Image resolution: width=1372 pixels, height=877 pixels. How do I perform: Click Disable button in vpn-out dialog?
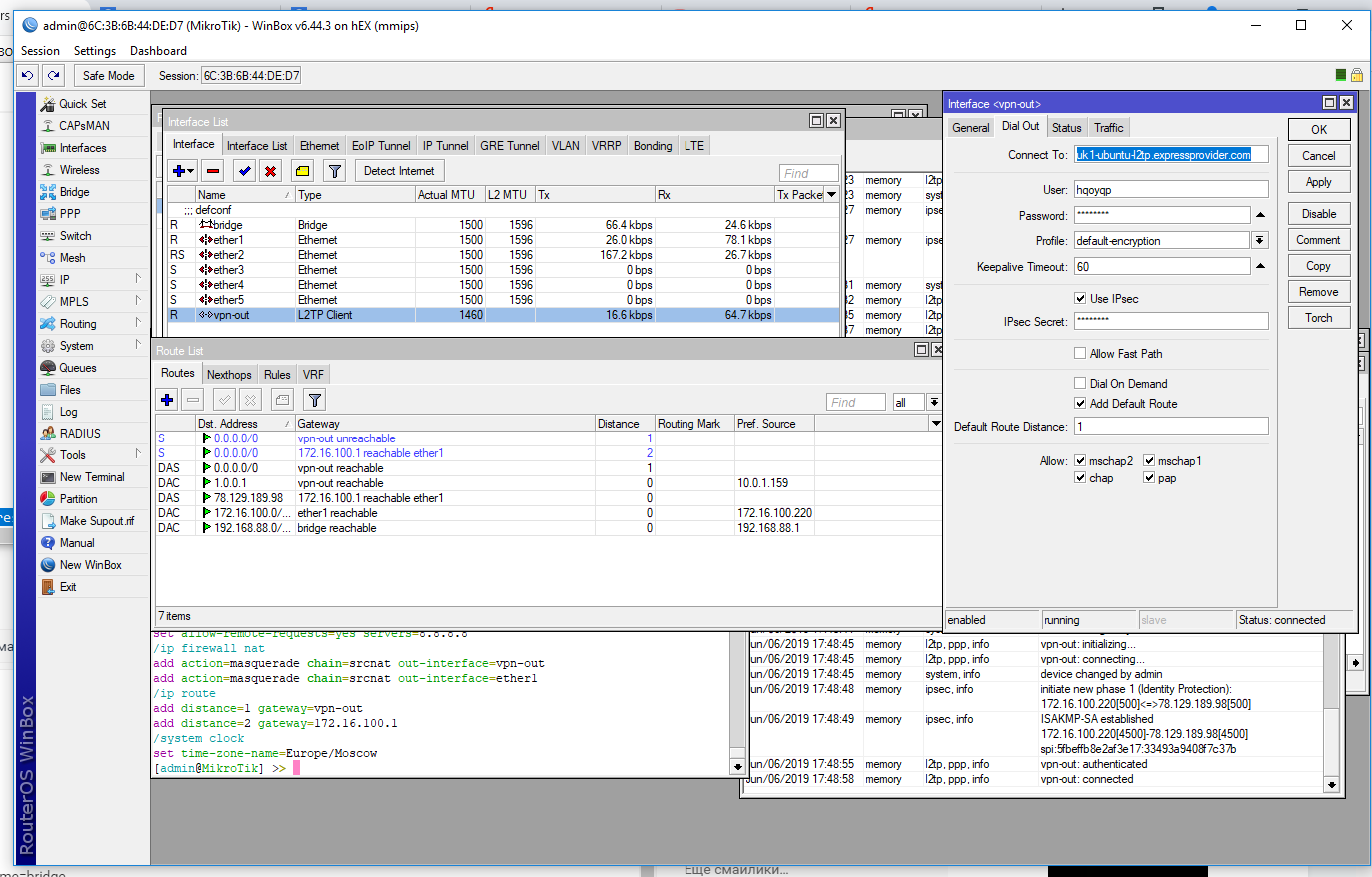coord(1319,214)
